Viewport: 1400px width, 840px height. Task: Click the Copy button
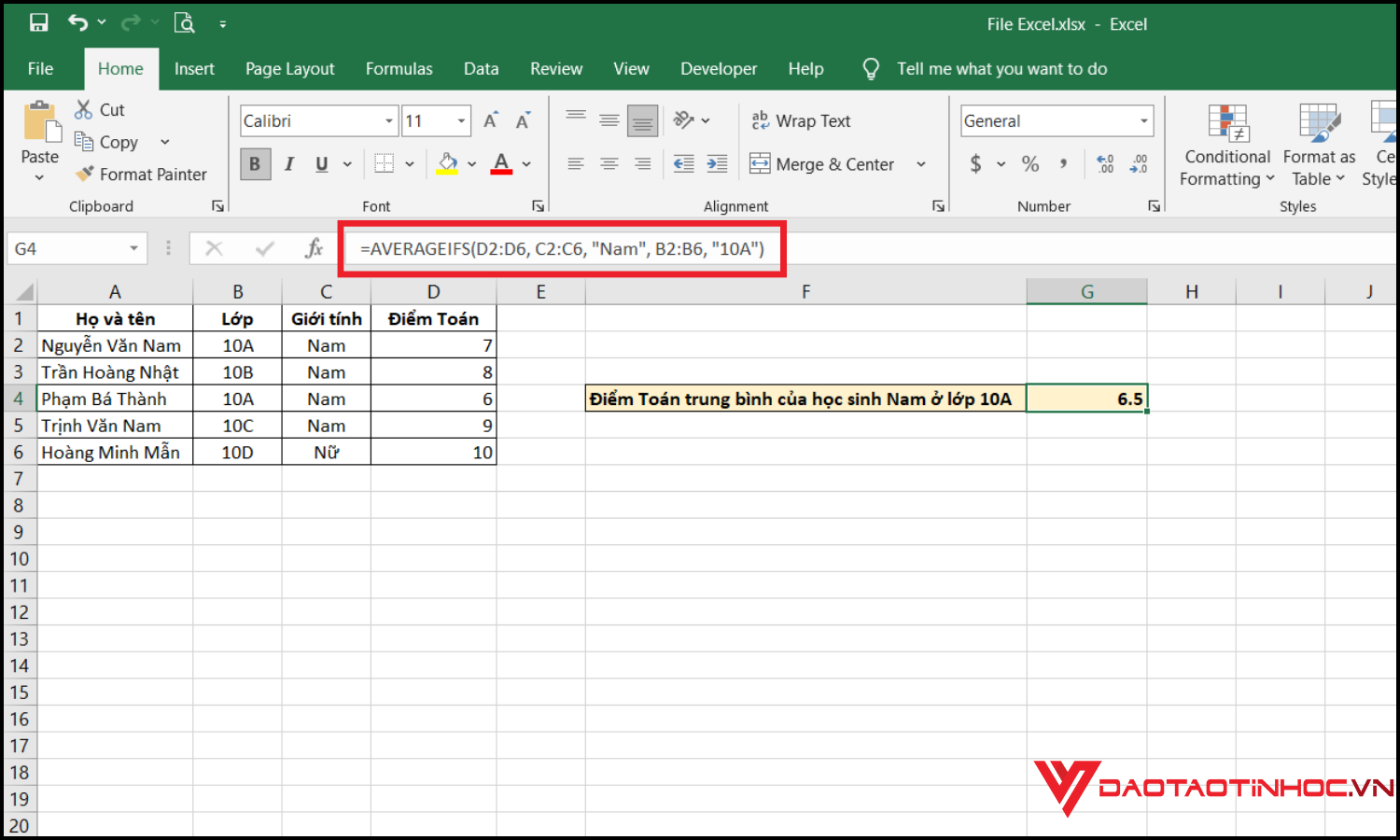coord(107,142)
